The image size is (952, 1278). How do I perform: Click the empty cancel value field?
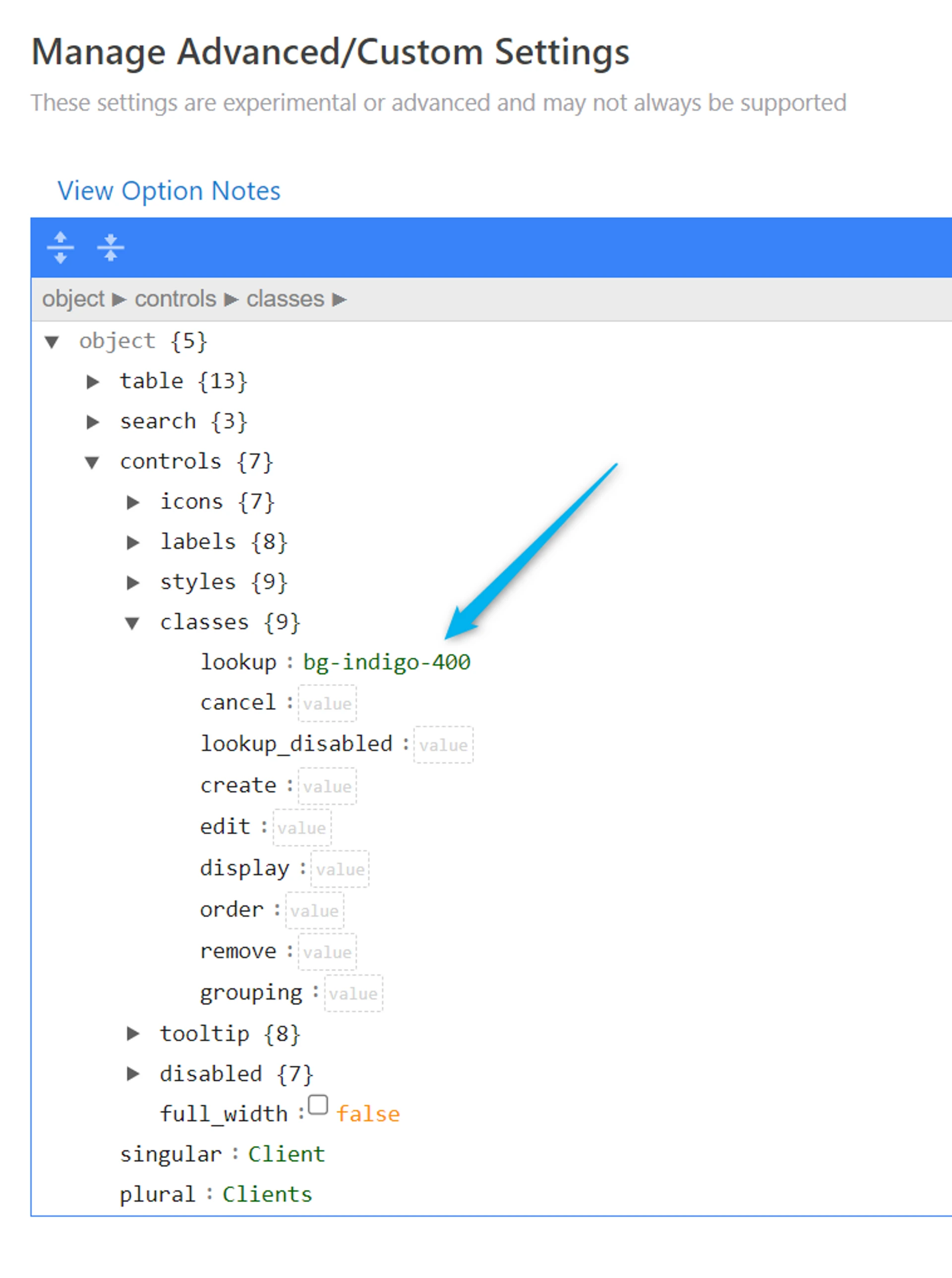327,703
